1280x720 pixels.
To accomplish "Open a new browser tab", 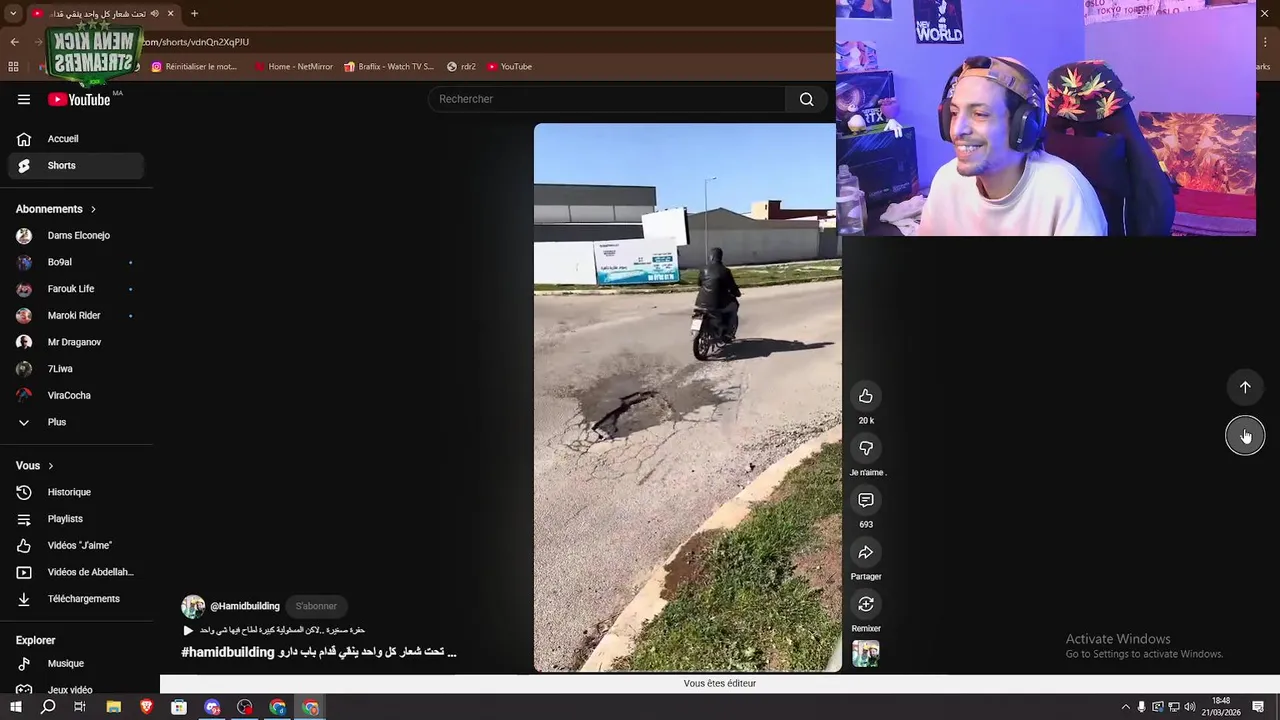I will tap(194, 13).
